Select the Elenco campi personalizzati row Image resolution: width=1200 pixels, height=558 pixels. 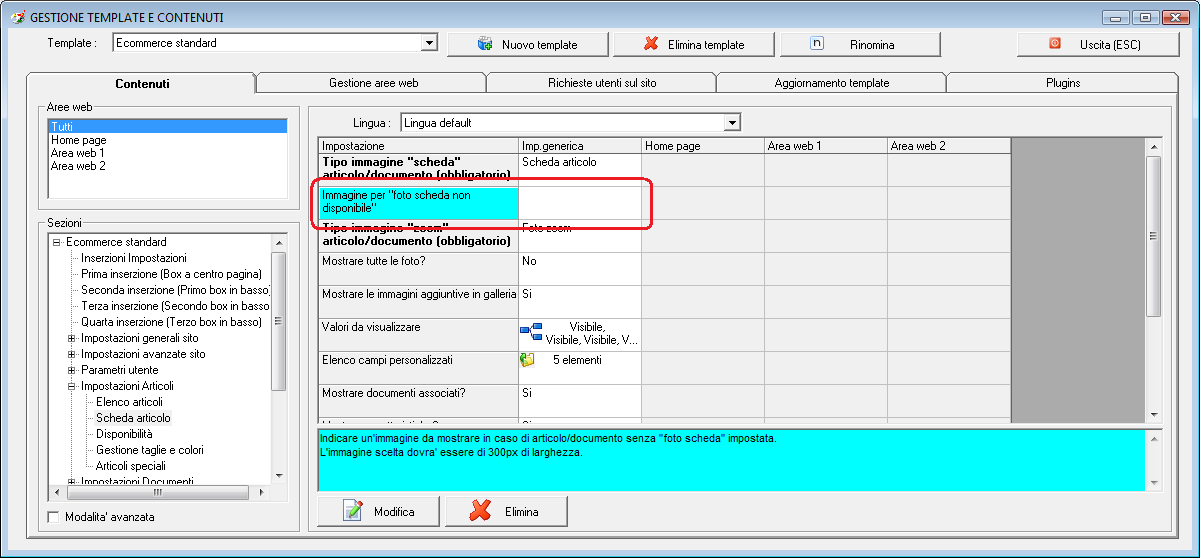tap(418, 368)
